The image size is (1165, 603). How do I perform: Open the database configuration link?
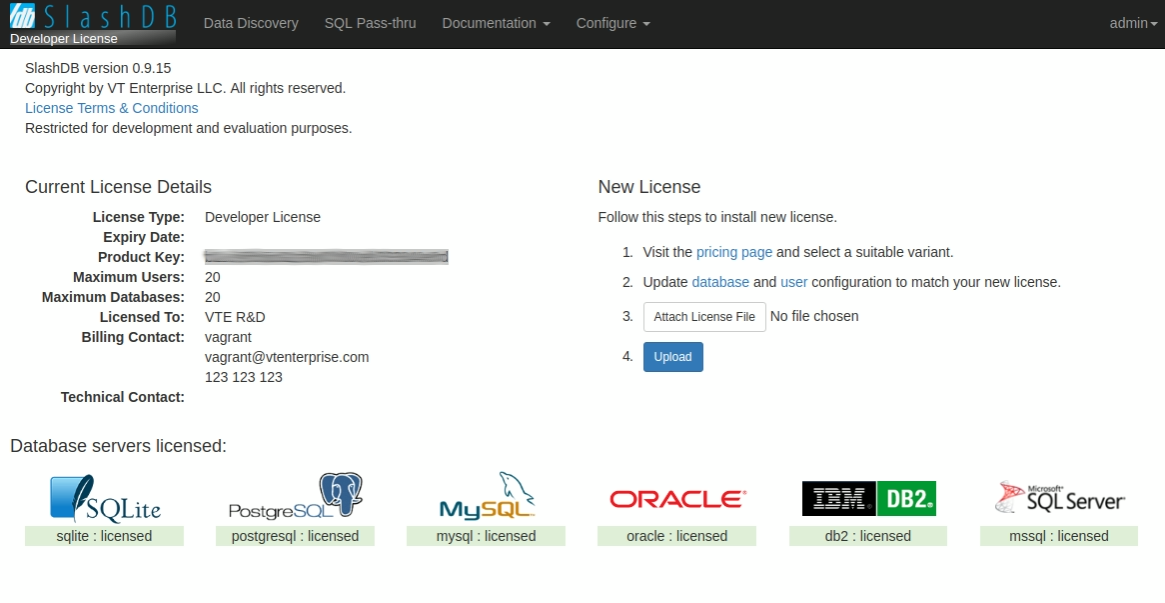coord(720,282)
